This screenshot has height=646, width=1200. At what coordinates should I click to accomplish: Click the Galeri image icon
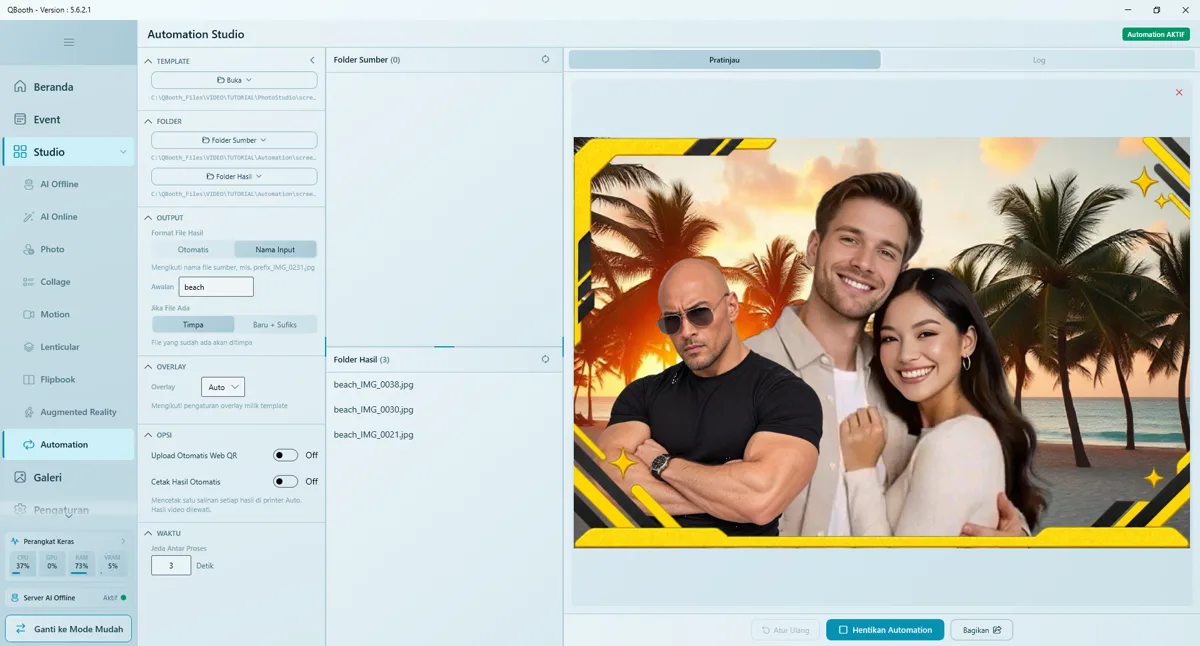click(x=20, y=477)
